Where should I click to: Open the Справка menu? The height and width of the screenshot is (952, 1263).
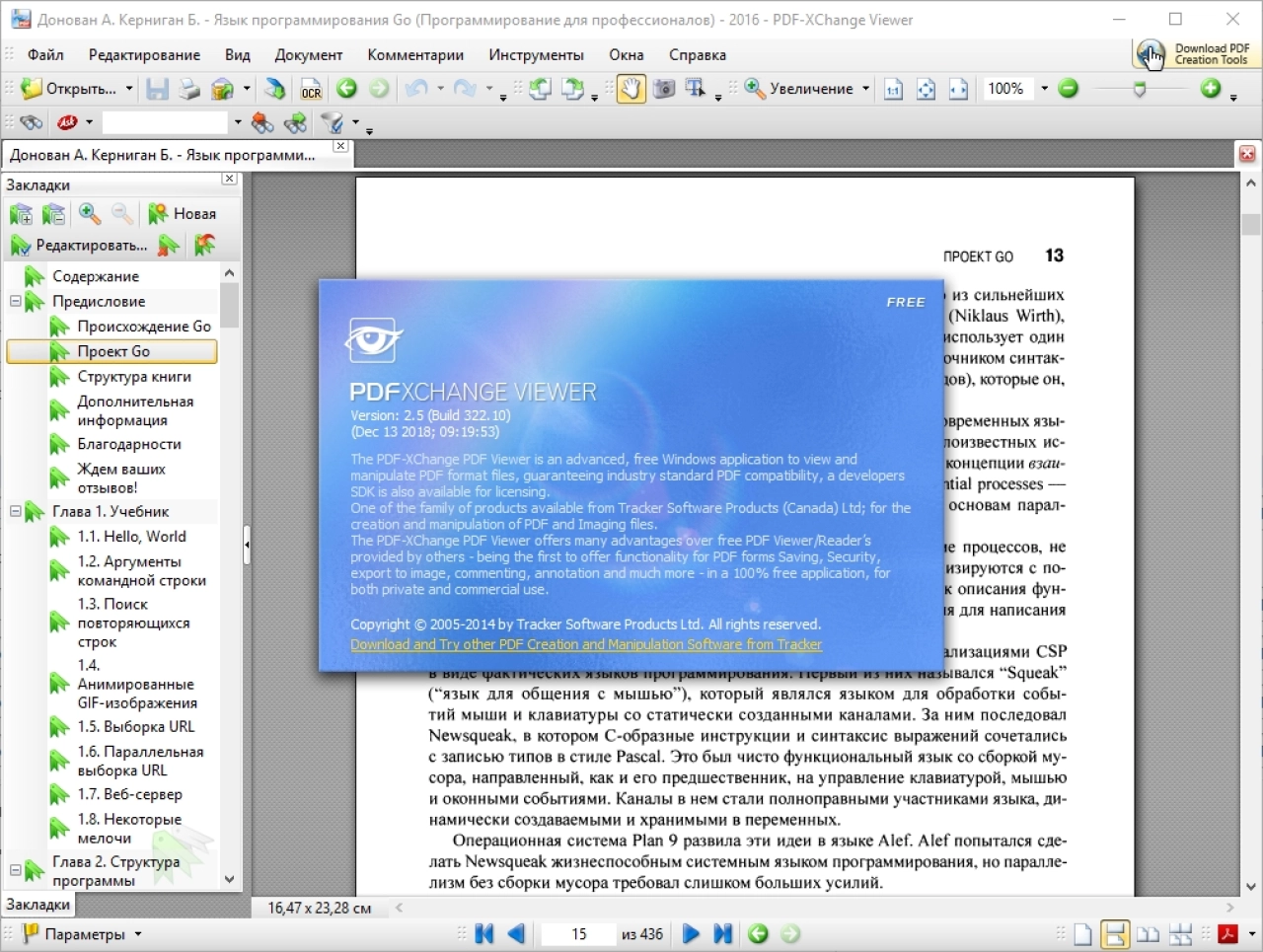pos(697,55)
